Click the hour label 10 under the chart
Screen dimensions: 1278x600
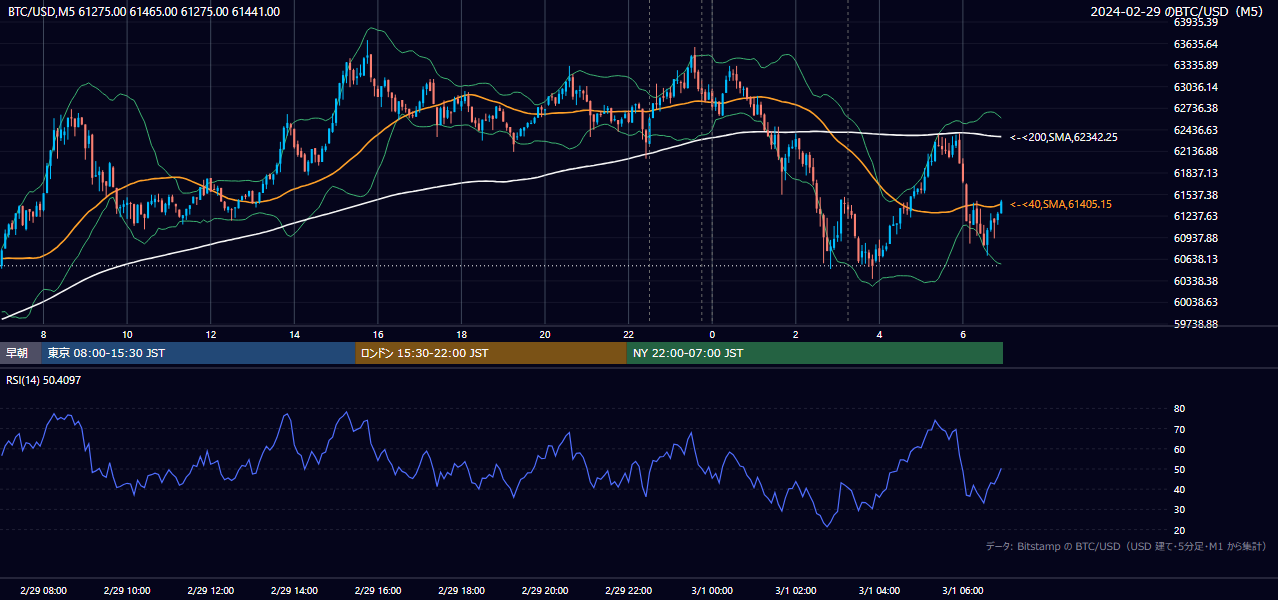127,334
